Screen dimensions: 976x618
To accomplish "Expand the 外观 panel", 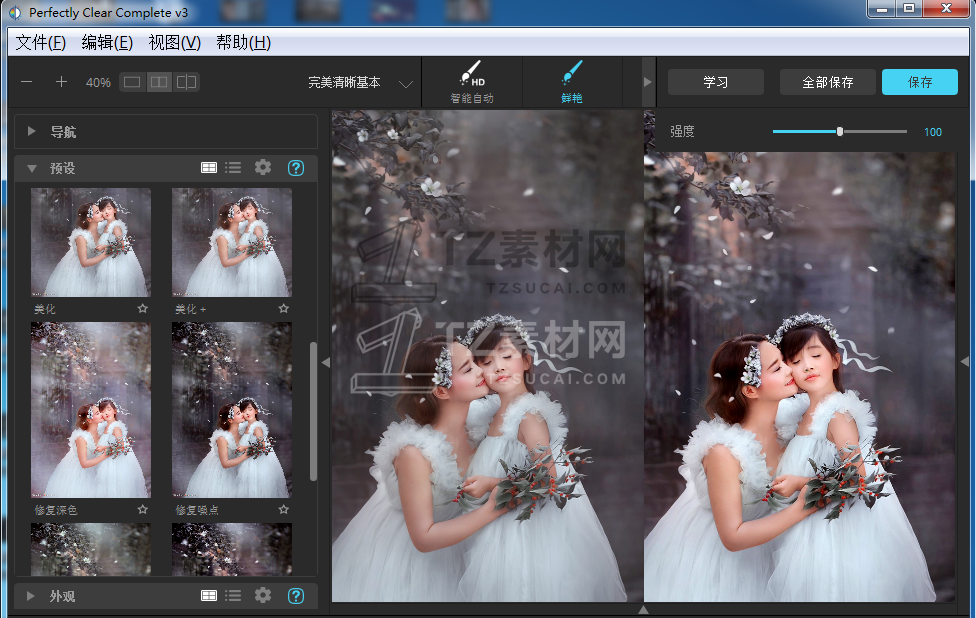I will pos(30,596).
